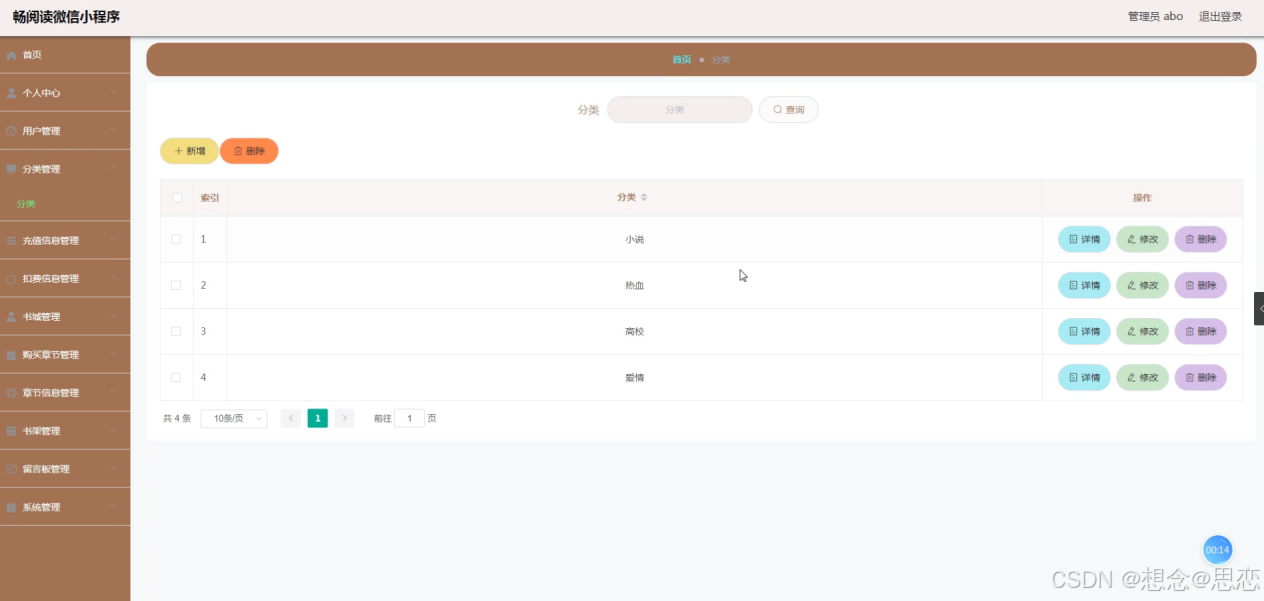
Task: Click purple 删除 for the 爱情 row
Action: pos(1200,377)
